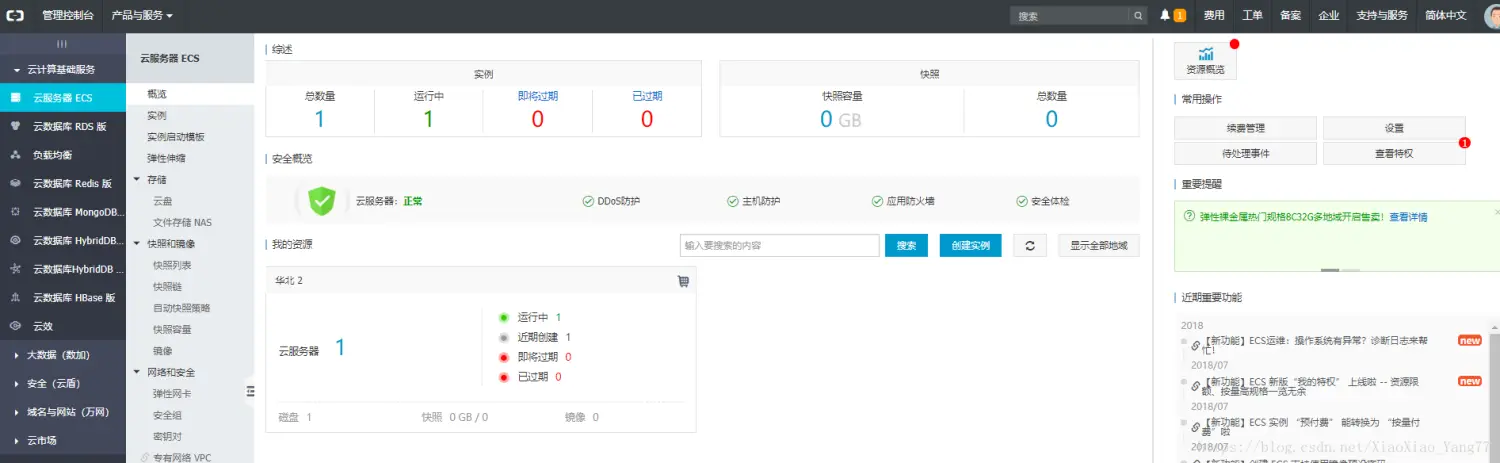Click the 应用防火墙 check icon
Viewport: 1500px width, 463px height.
pyautogui.click(x=877, y=201)
